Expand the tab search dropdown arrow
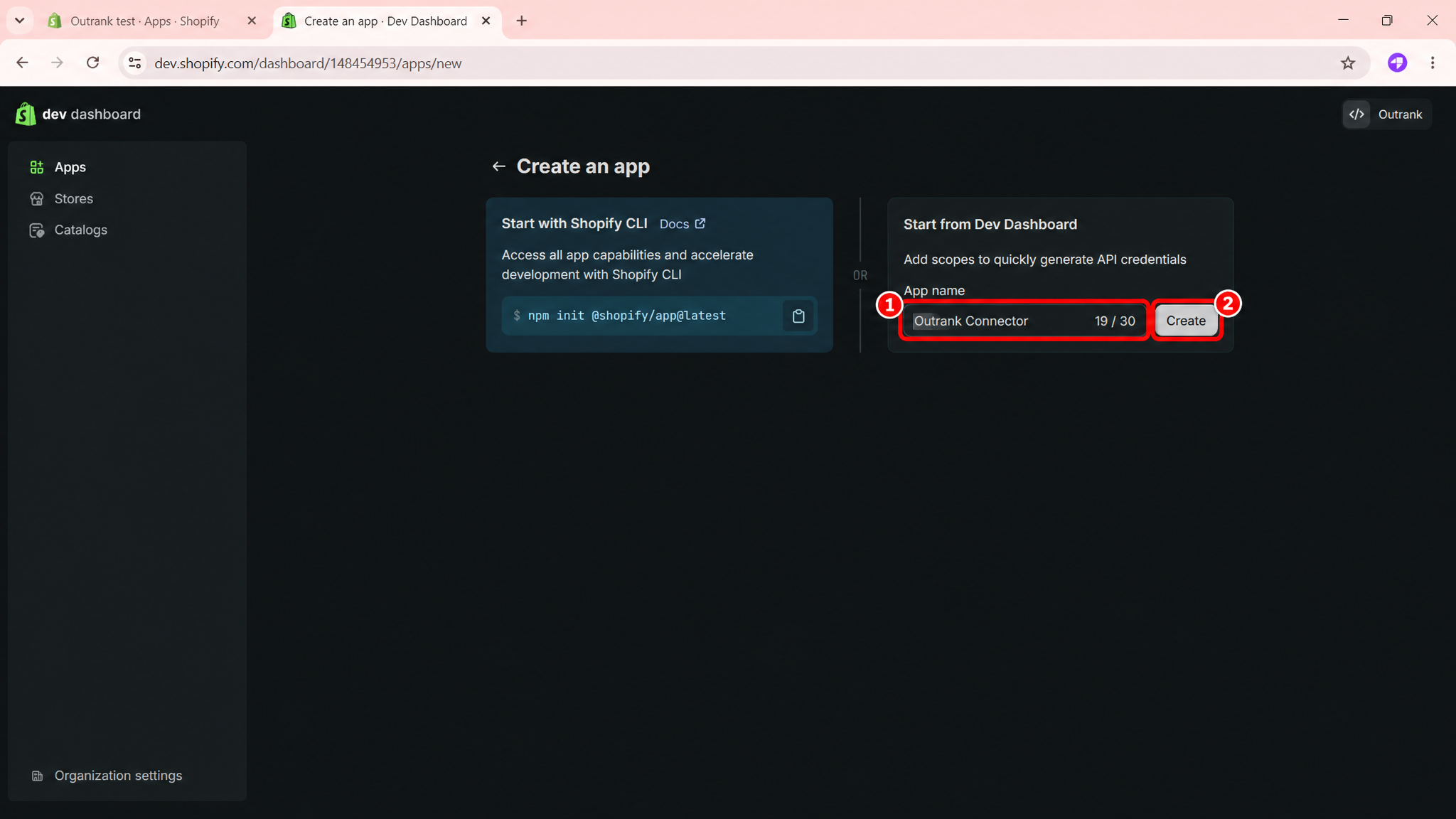 [x=20, y=21]
